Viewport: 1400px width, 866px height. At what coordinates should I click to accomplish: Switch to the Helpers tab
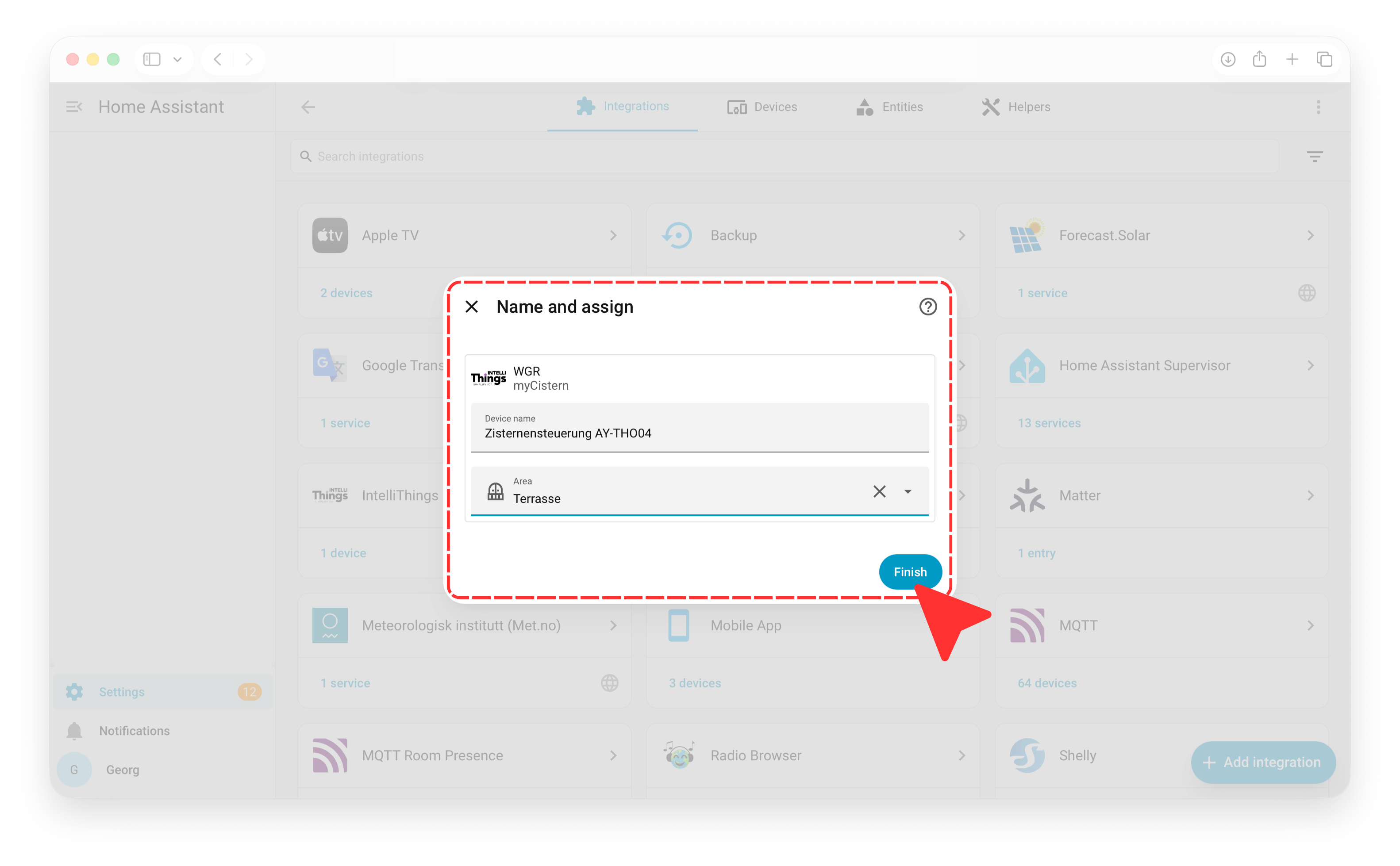tap(1016, 107)
